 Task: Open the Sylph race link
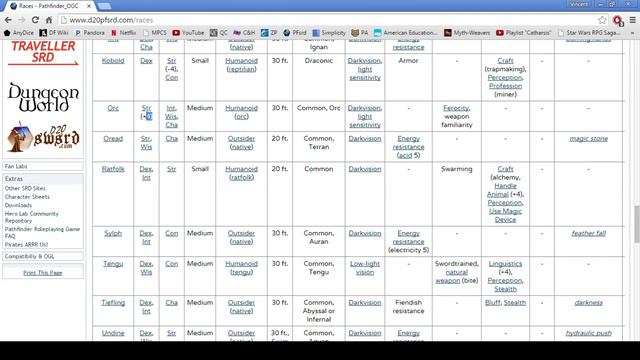(x=113, y=233)
